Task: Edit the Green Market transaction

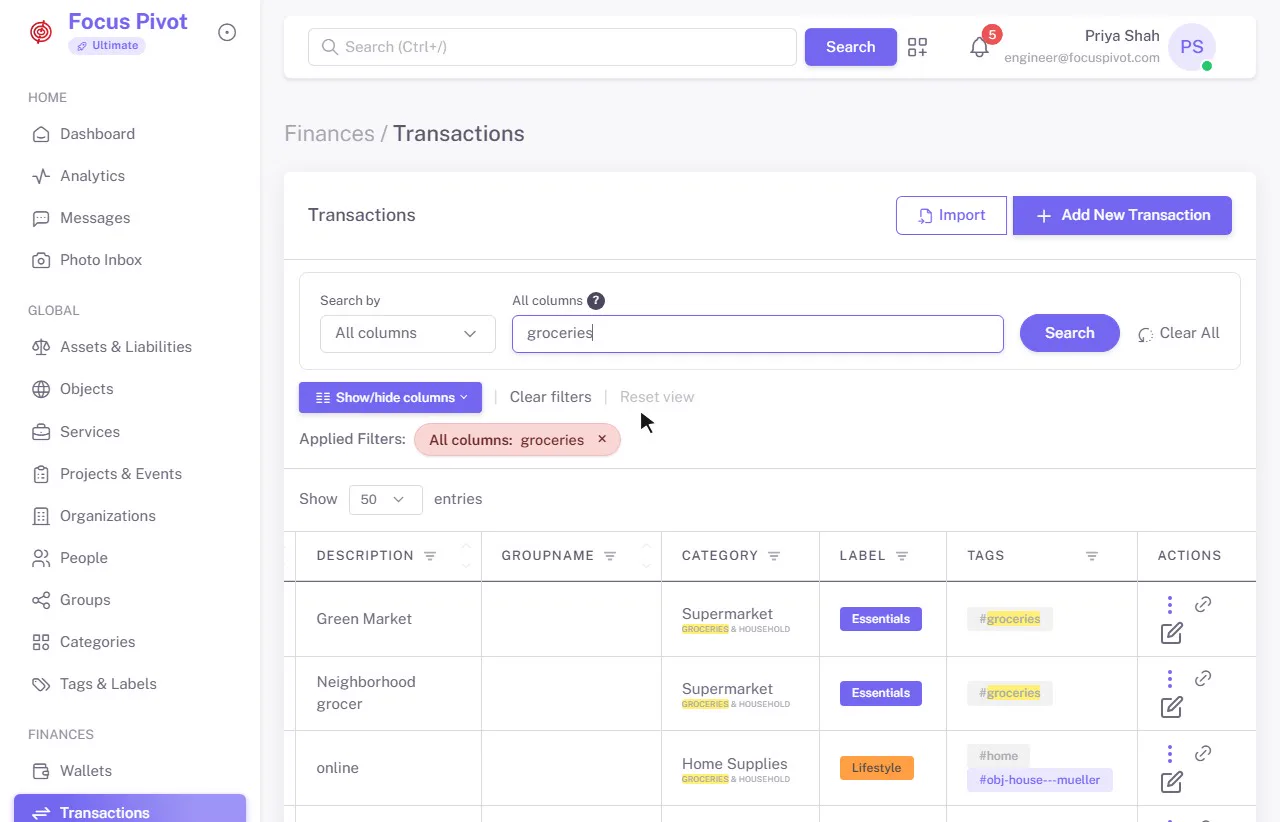Action: (1171, 633)
